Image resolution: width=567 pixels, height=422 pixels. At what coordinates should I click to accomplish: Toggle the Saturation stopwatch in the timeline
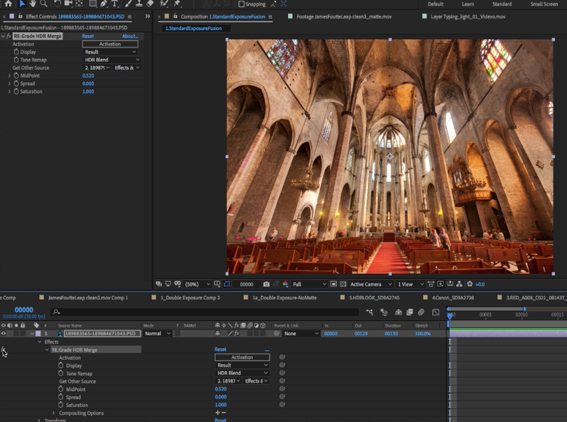click(61, 405)
